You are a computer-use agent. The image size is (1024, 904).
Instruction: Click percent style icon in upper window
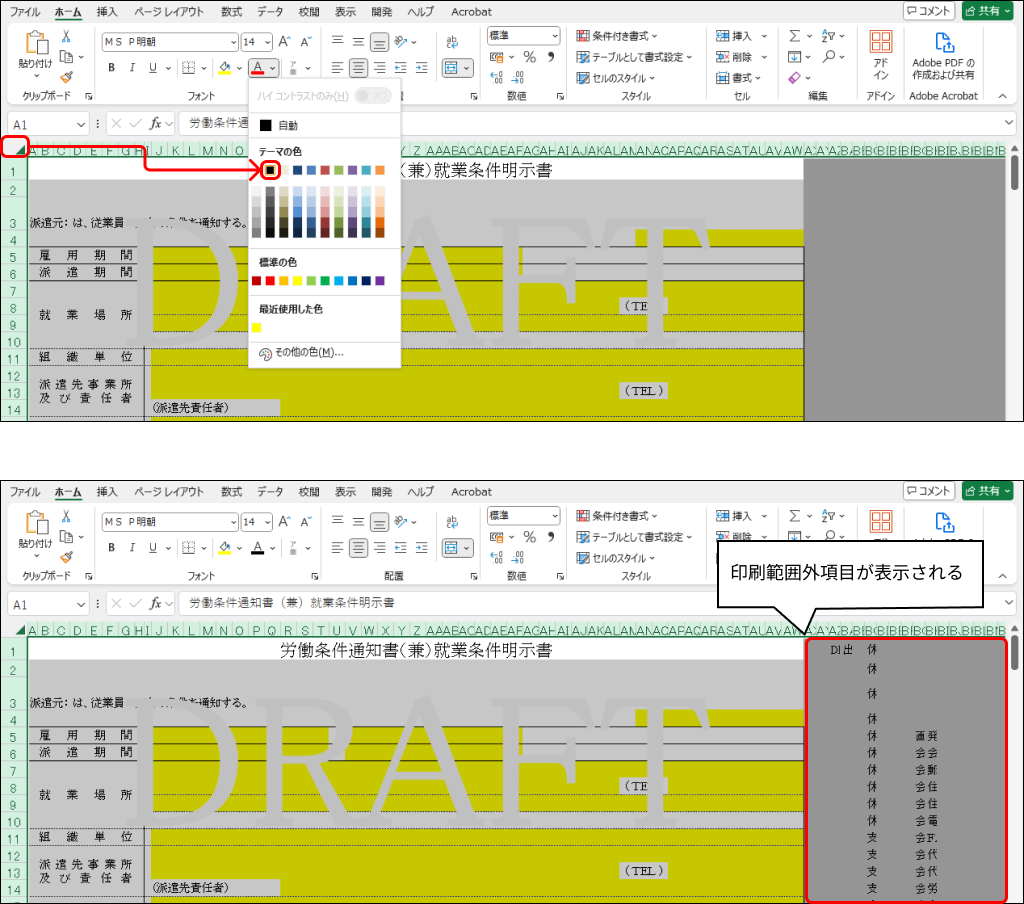click(530, 57)
